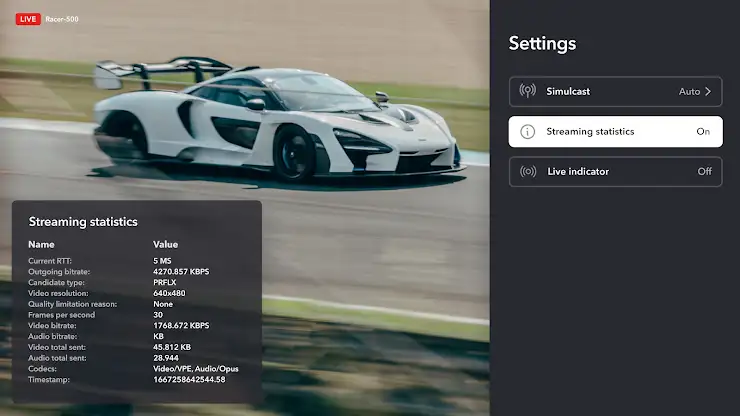Click the Settings heading
The image size is (740, 416).
(x=542, y=43)
